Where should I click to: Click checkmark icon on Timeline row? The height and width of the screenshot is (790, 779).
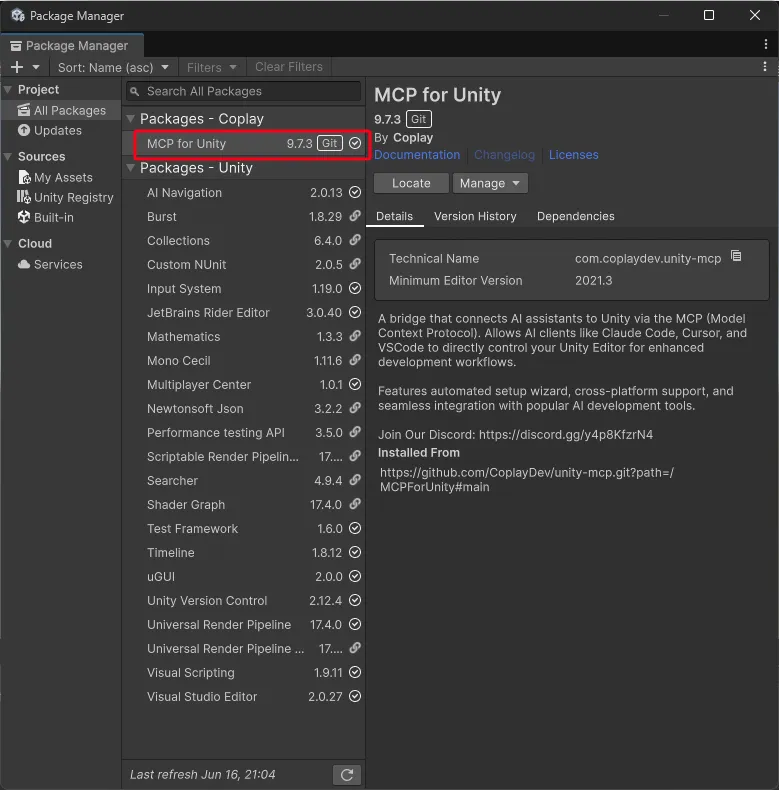[355, 553]
